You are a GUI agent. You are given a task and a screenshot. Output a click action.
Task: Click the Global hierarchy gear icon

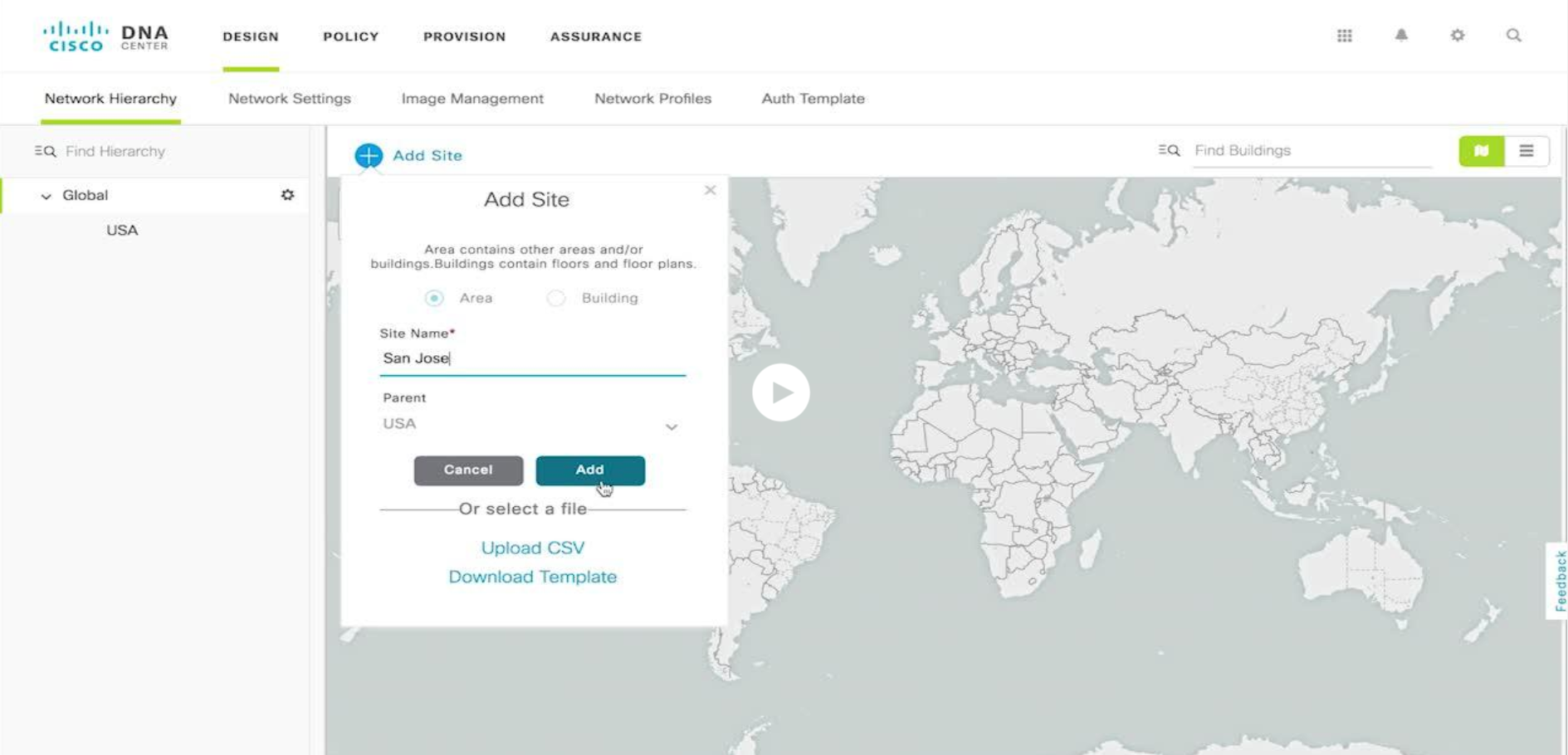287,195
